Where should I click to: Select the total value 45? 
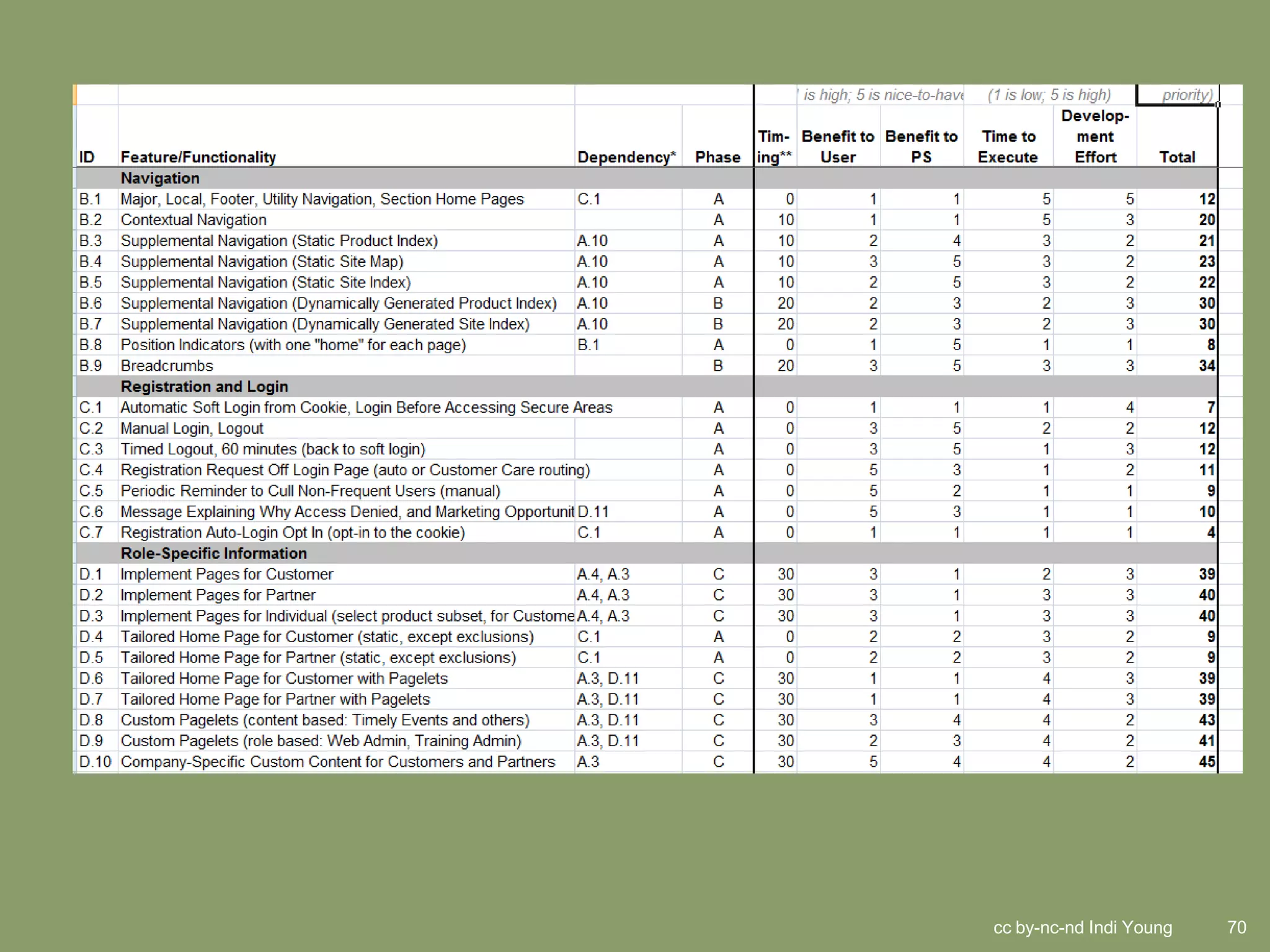[x=1206, y=762]
